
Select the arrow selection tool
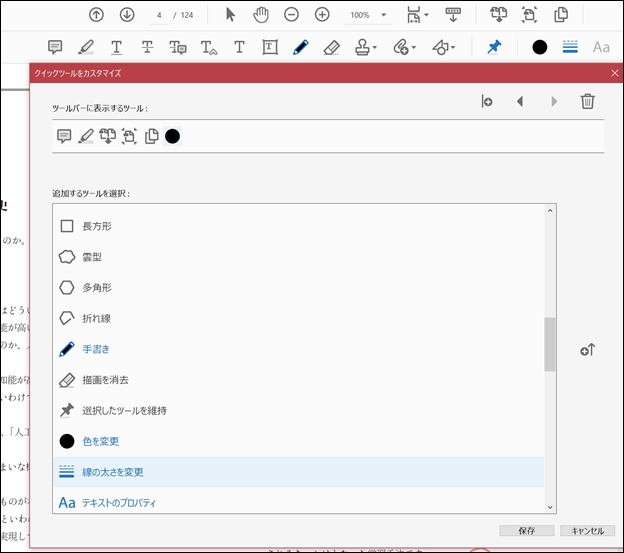pos(230,15)
